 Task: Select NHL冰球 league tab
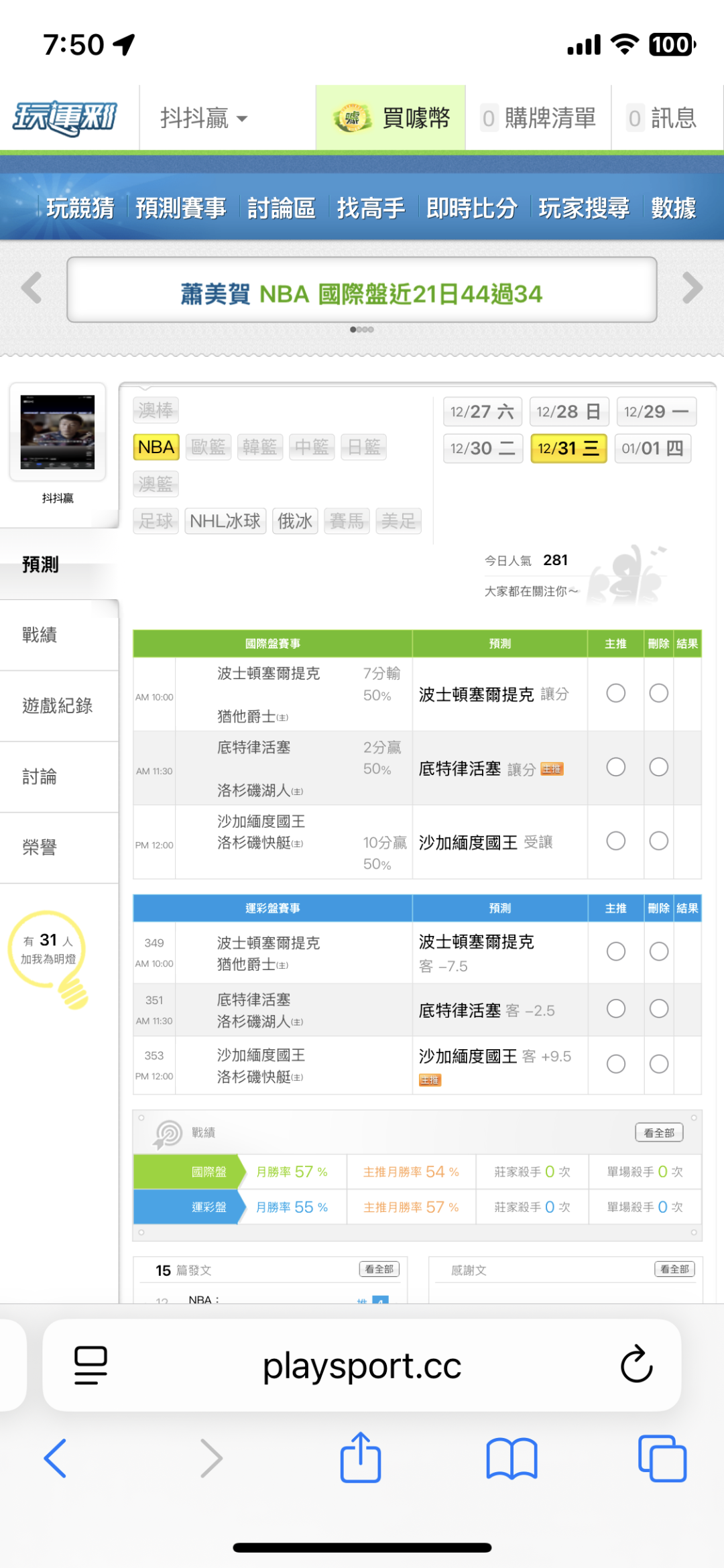tap(225, 521)
